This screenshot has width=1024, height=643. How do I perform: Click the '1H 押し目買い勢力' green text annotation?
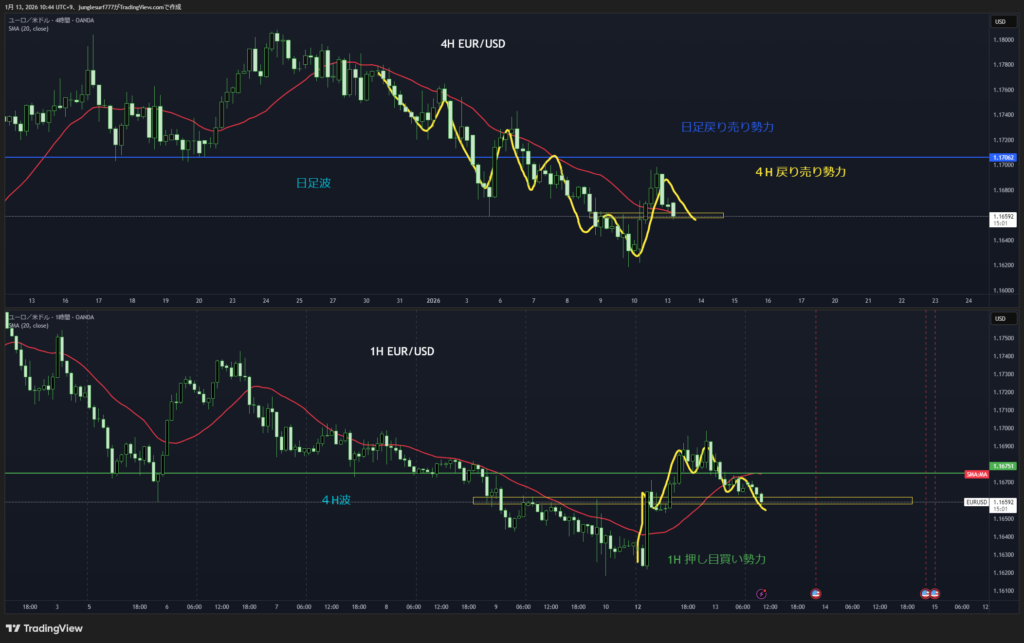715,560
